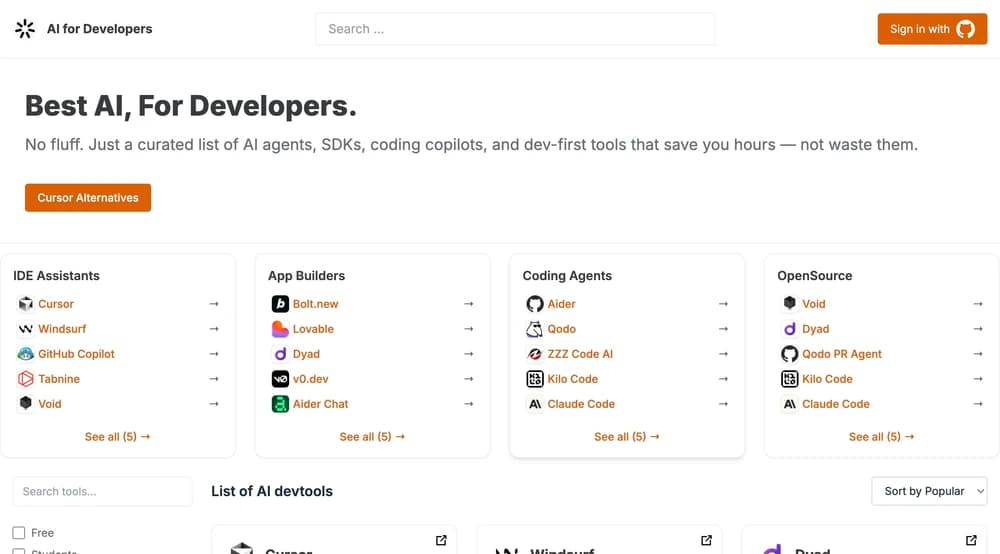
Task: Click the v0.dev logo icon
Action: [x=280, y=379]
